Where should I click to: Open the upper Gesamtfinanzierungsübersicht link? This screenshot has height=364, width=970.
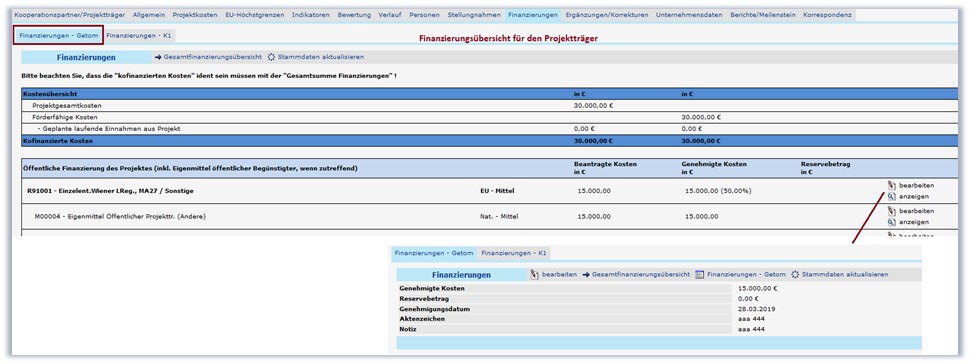coord(213,57)
